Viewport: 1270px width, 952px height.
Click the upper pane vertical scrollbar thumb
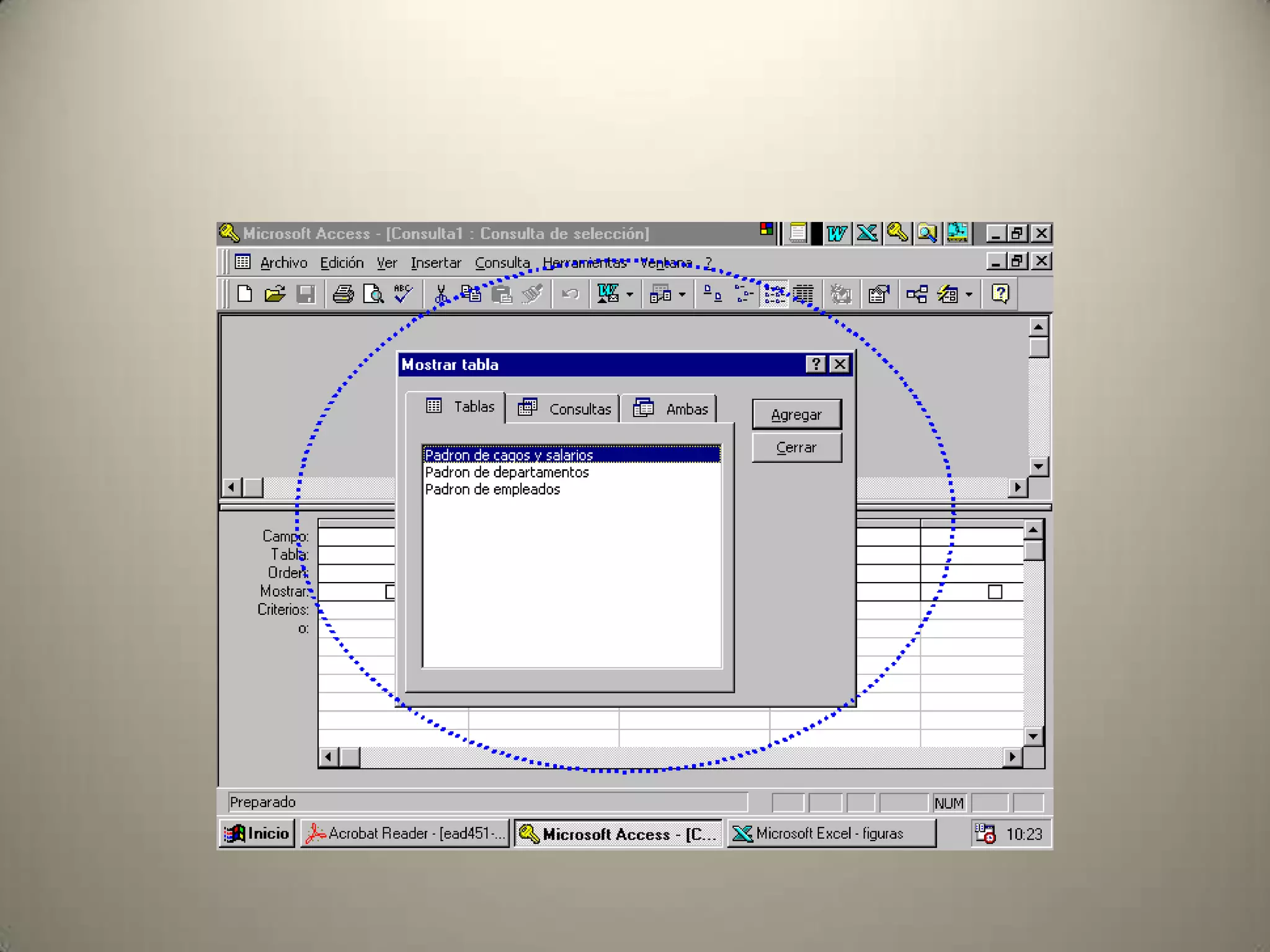1039,347
